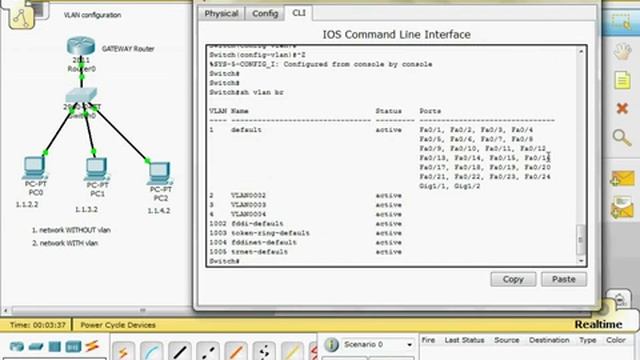This screenshot has height=360, width=640.
Task: Click the 'IOS Command Line Interface' heading
Action: tap(396, 34)
